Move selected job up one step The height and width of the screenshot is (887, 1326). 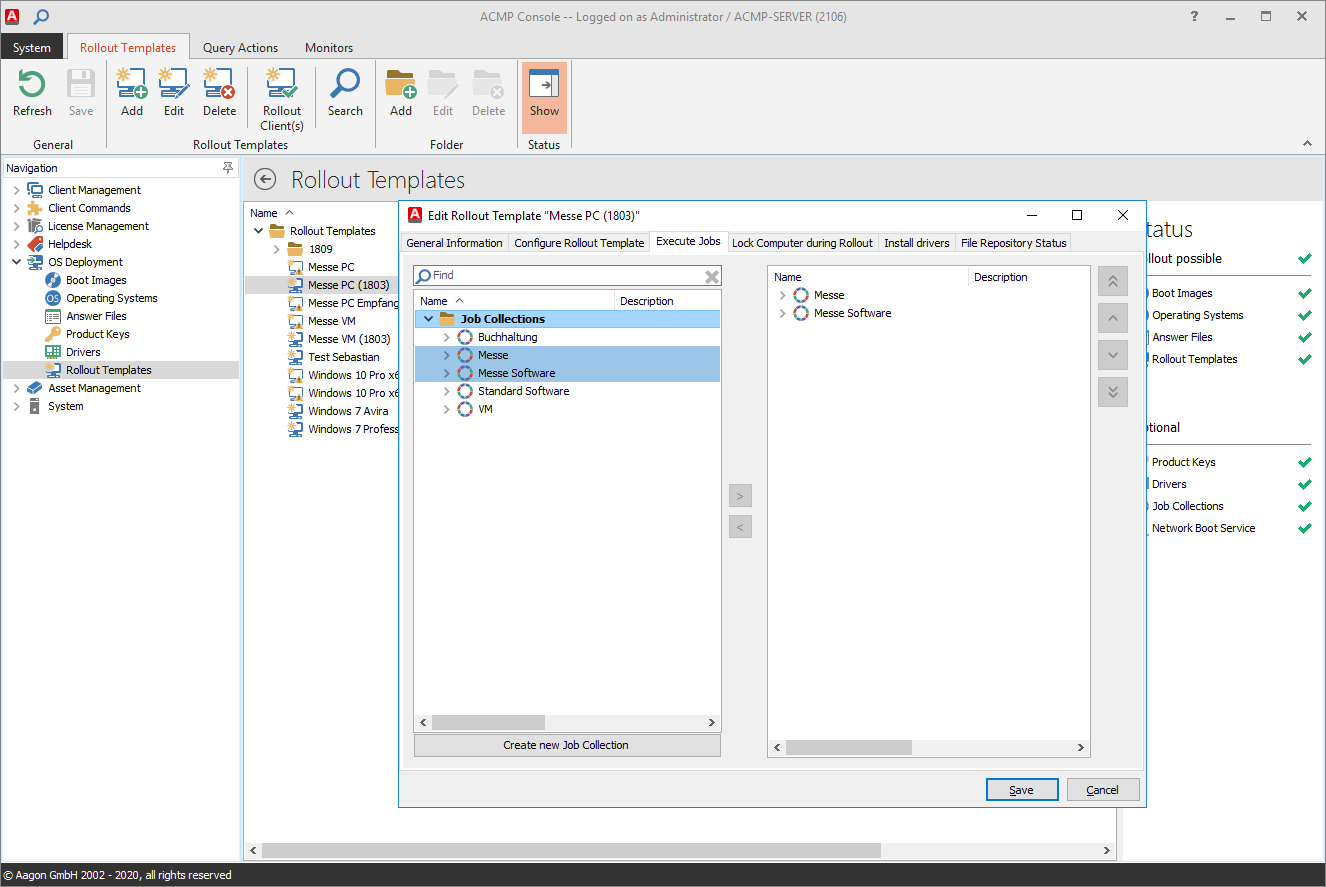coord(1113,318)
